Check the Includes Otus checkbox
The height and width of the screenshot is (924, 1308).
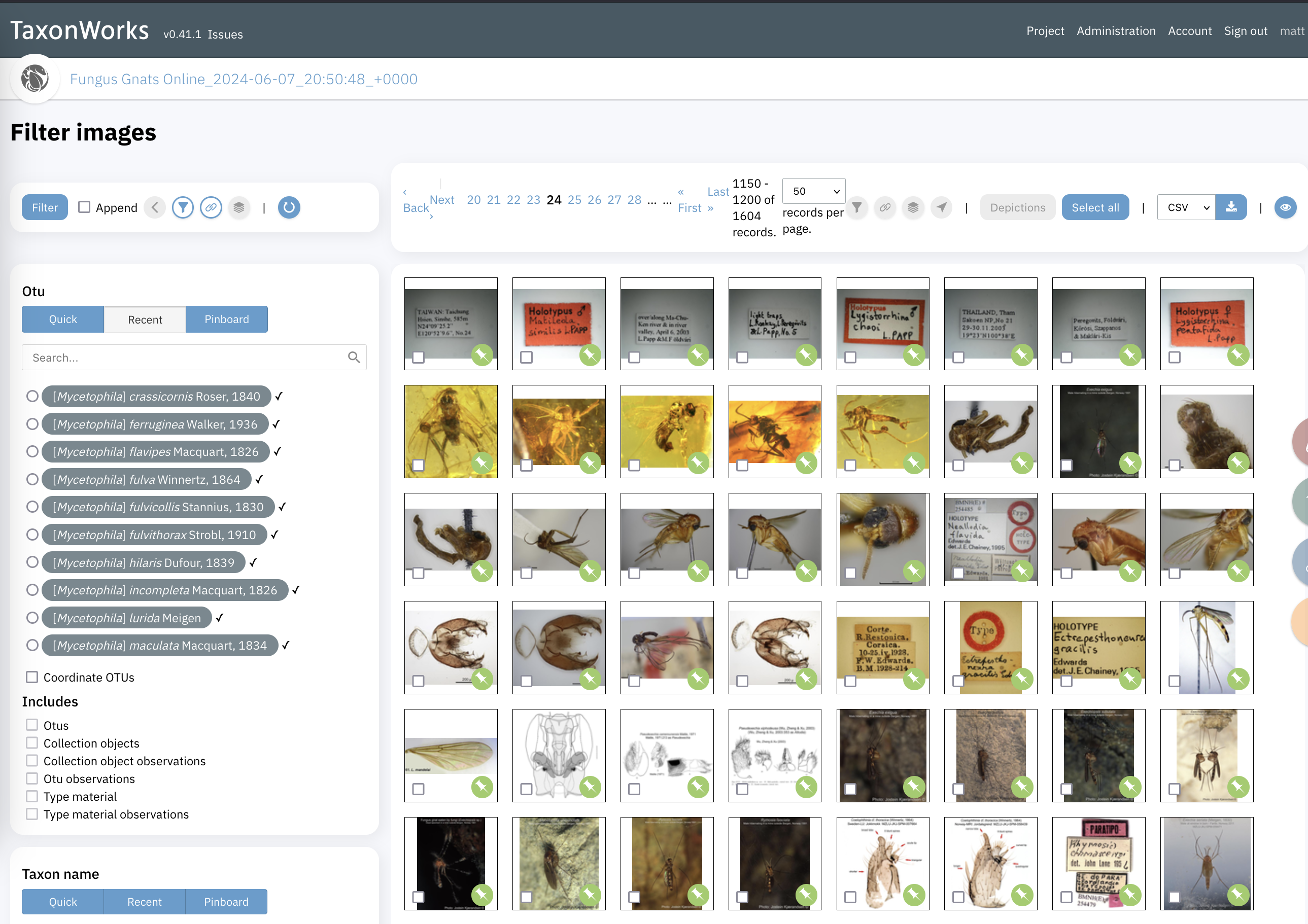point(32,725)
